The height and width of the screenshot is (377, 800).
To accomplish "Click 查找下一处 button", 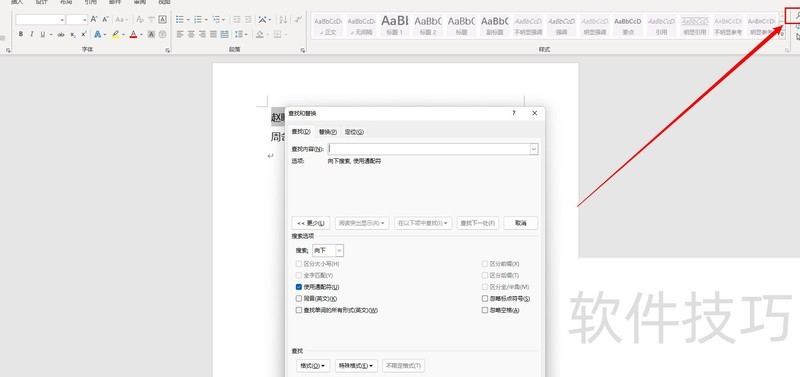I will [478, 223].
